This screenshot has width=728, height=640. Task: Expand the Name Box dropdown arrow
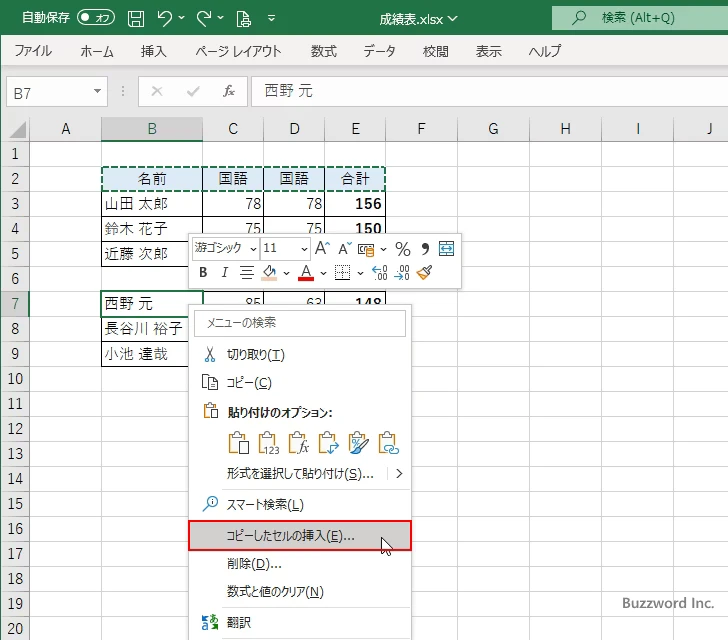[x=98, y=91]
